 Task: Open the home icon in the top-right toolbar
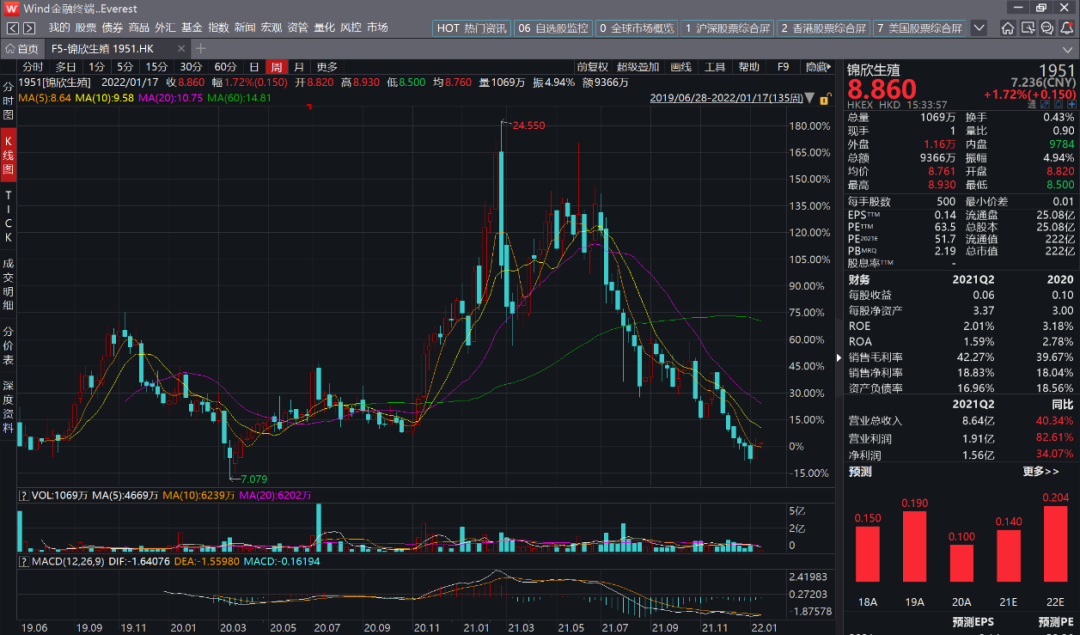pyautogui.click(x=1008, y=28)
